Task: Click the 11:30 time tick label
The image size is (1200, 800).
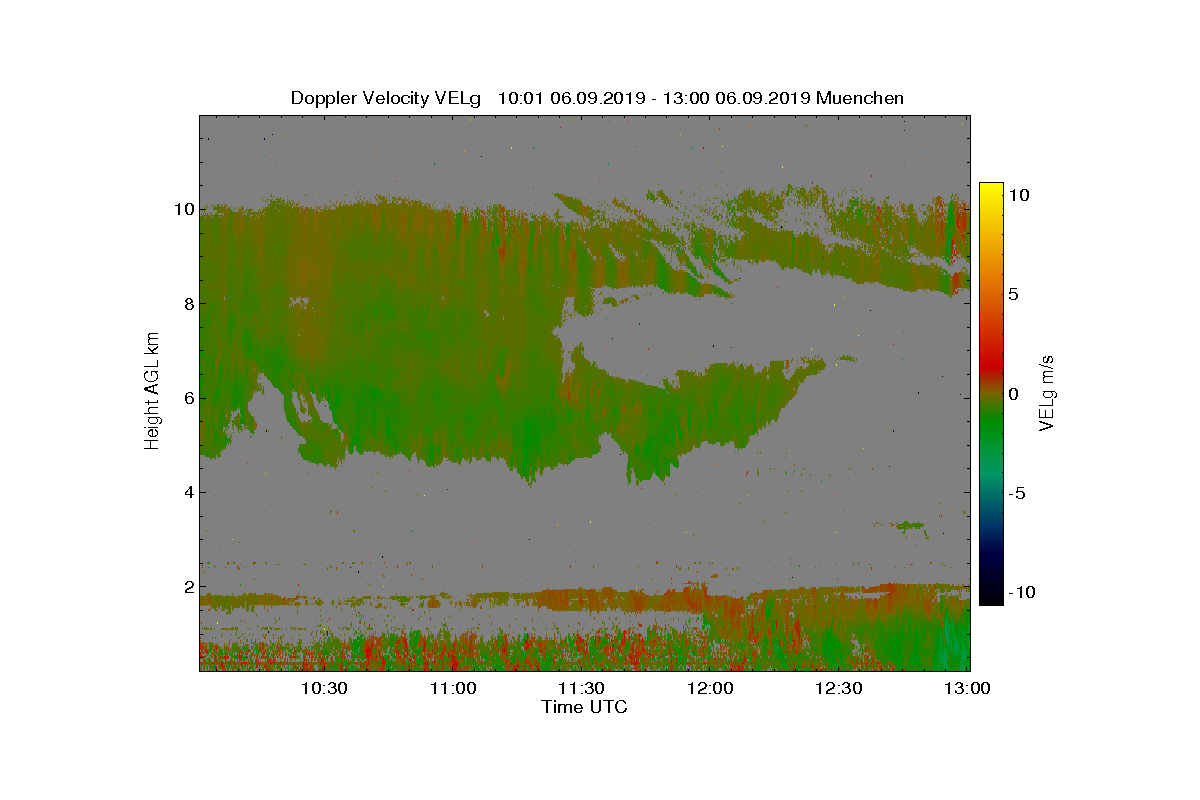Action: click(x=582, y=688)
